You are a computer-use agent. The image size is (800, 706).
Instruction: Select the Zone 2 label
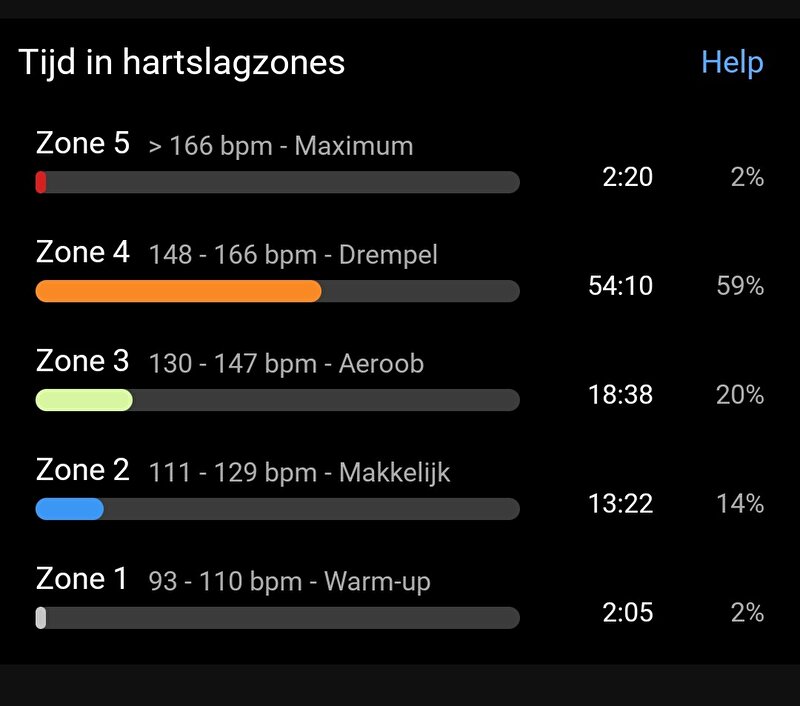[83, 469]
